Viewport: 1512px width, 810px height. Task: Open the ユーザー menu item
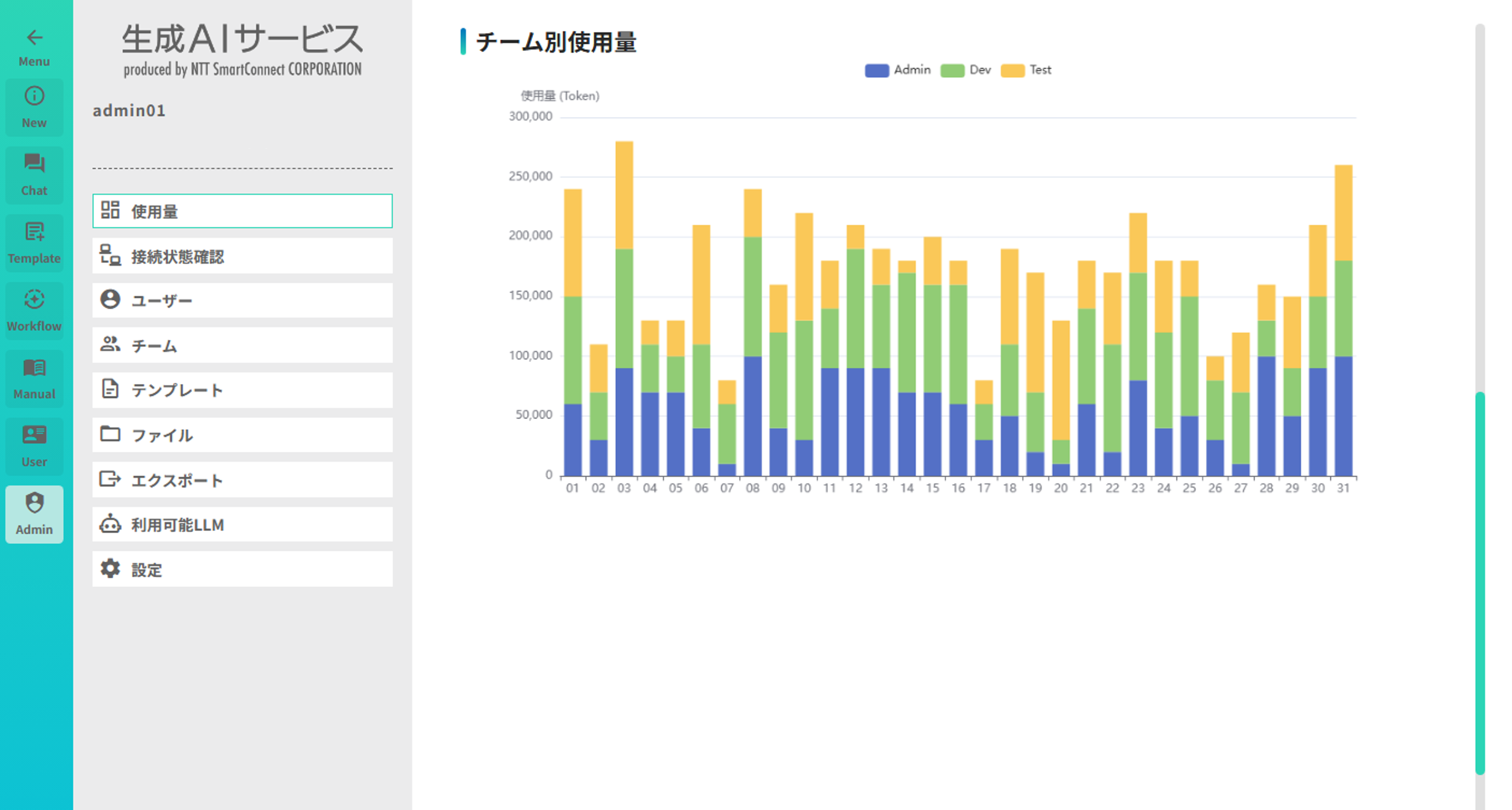click(x=243, y=300)
